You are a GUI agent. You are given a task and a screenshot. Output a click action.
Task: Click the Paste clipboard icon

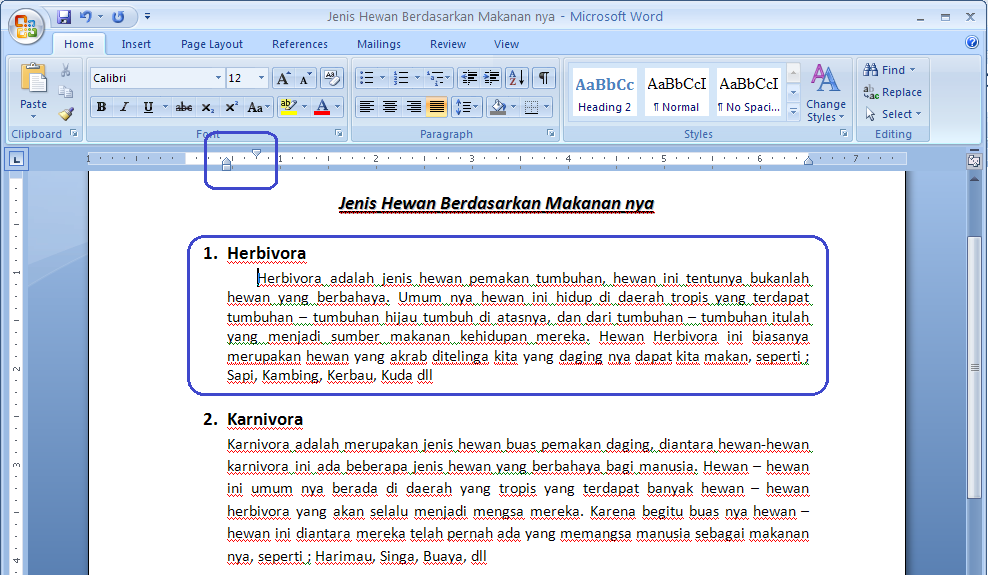click(x=33, y=79)
